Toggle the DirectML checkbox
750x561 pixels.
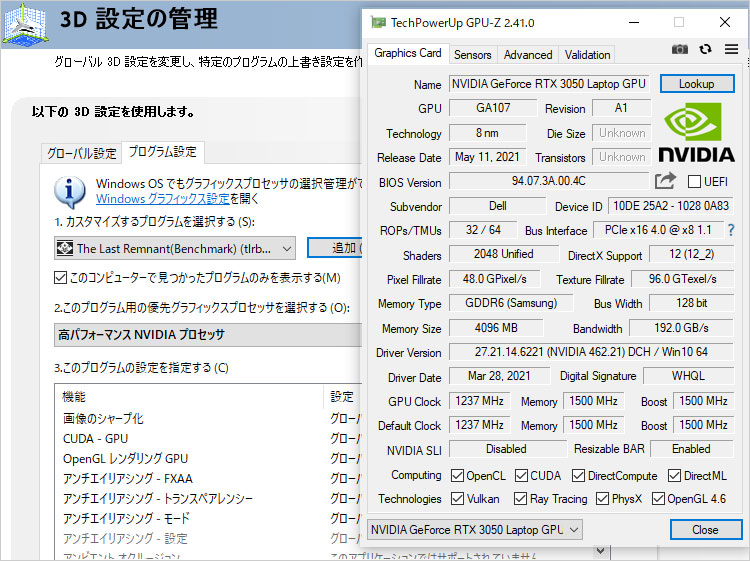click(674, 475)
